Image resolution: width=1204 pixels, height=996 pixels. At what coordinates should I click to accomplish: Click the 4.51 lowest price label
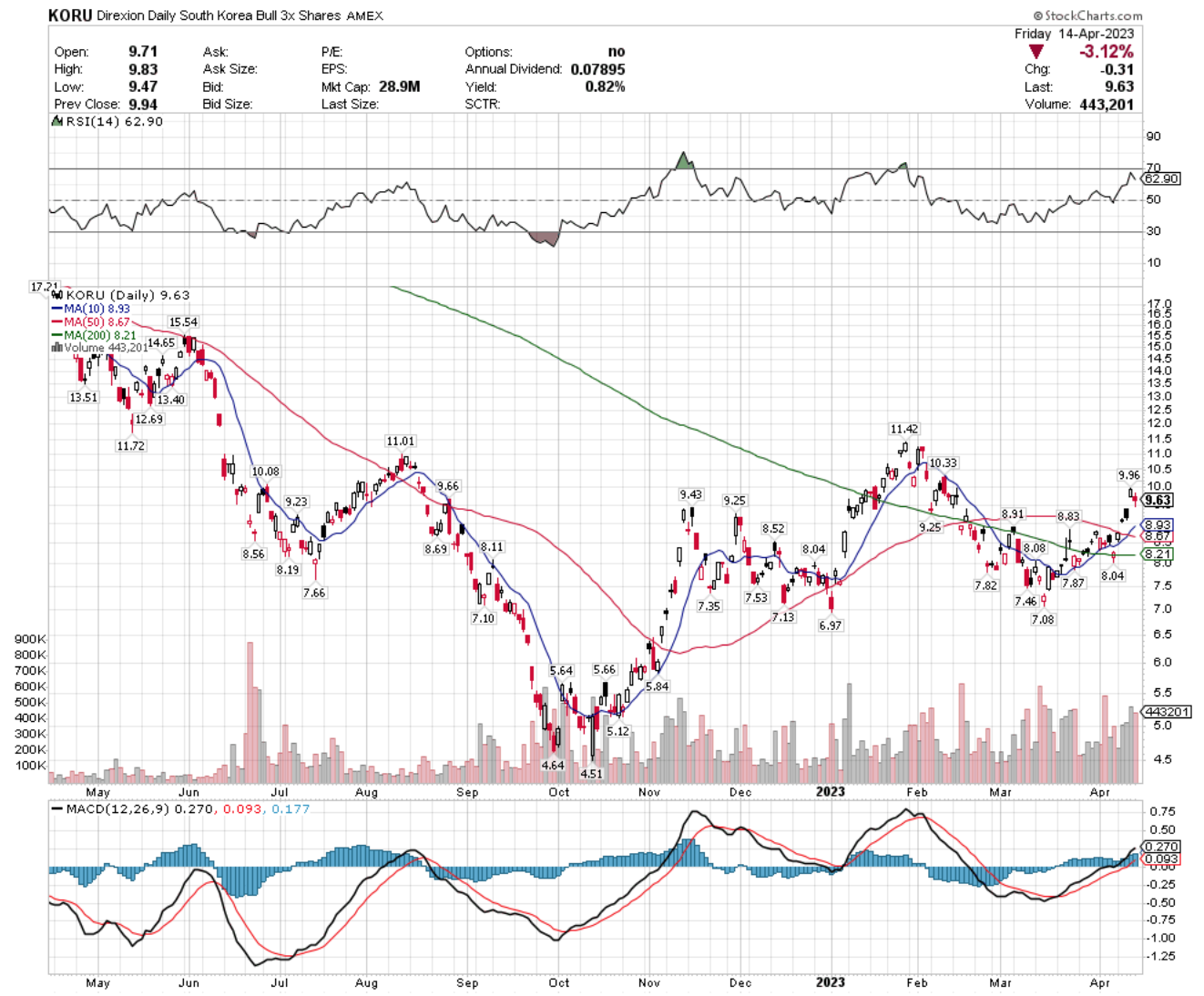point(591,774)
